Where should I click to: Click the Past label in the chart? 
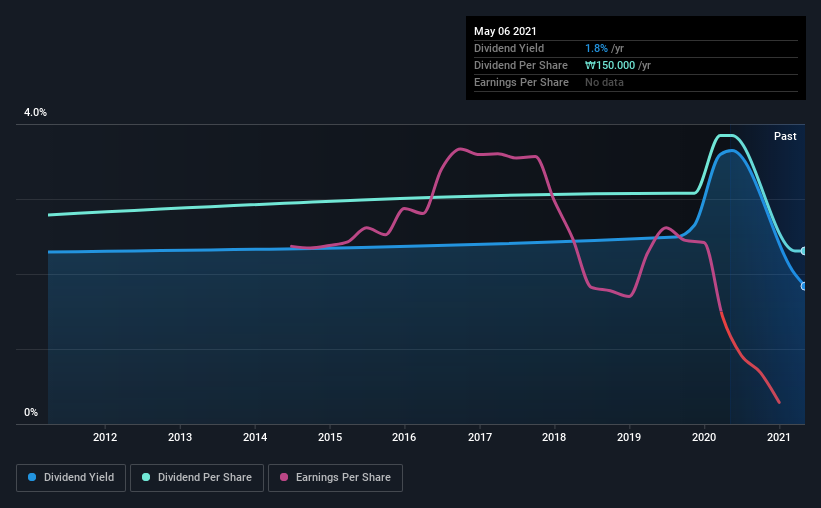click(x=785, y=136)
